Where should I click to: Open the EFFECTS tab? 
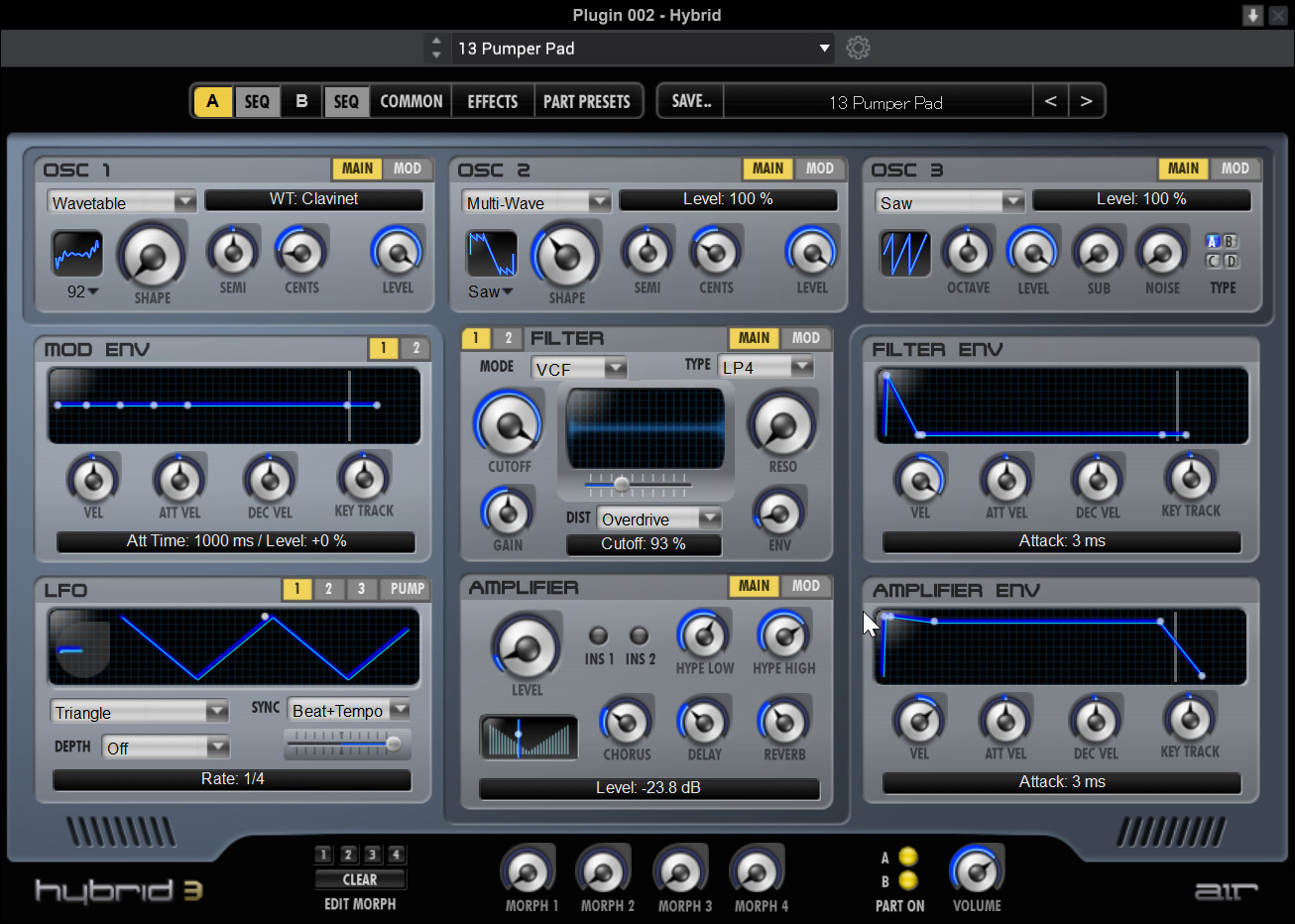tap(493, 101)
